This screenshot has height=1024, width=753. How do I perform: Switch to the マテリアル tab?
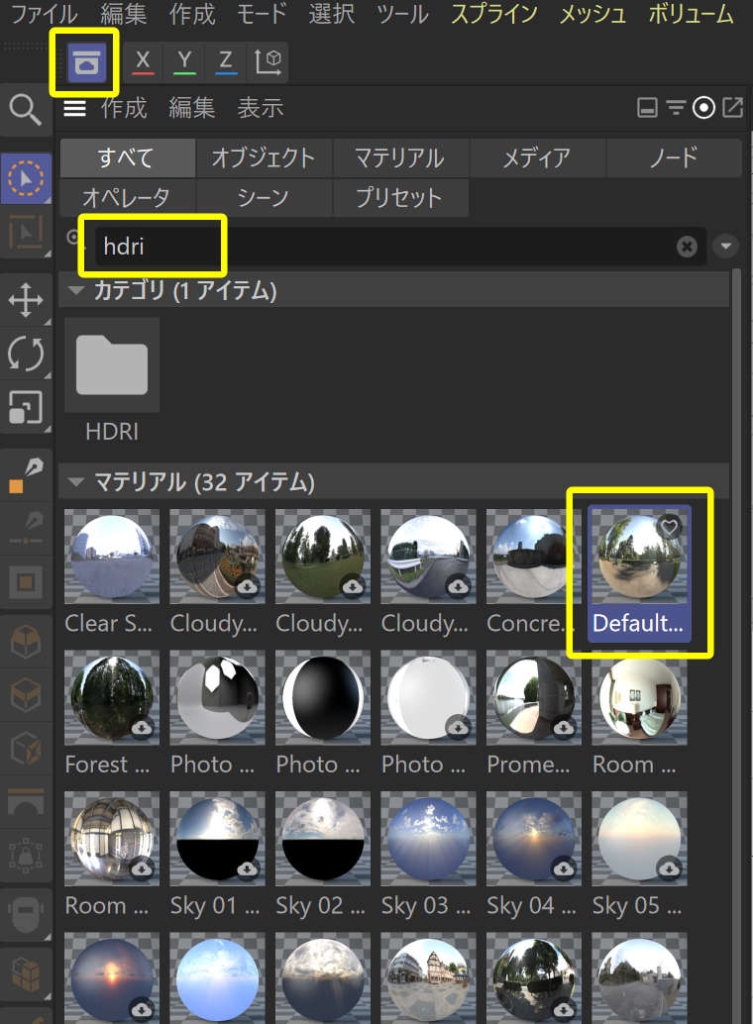click(x=400, y=158)
